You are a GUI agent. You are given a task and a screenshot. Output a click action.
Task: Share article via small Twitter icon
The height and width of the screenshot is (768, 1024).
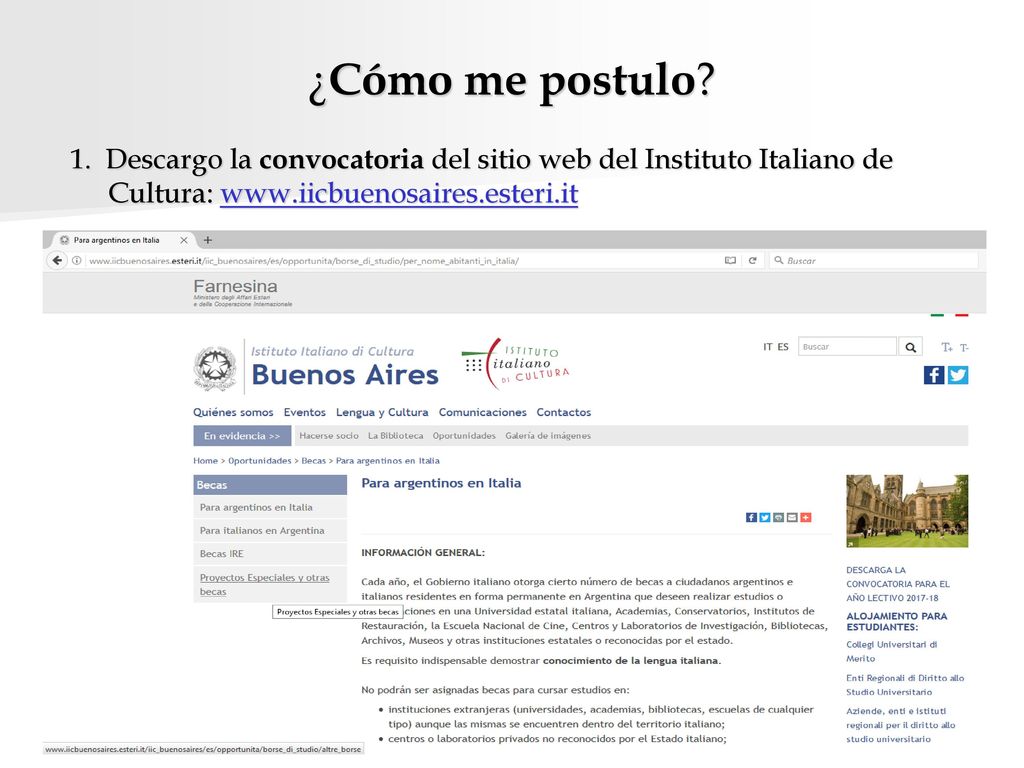click(765, 517)
